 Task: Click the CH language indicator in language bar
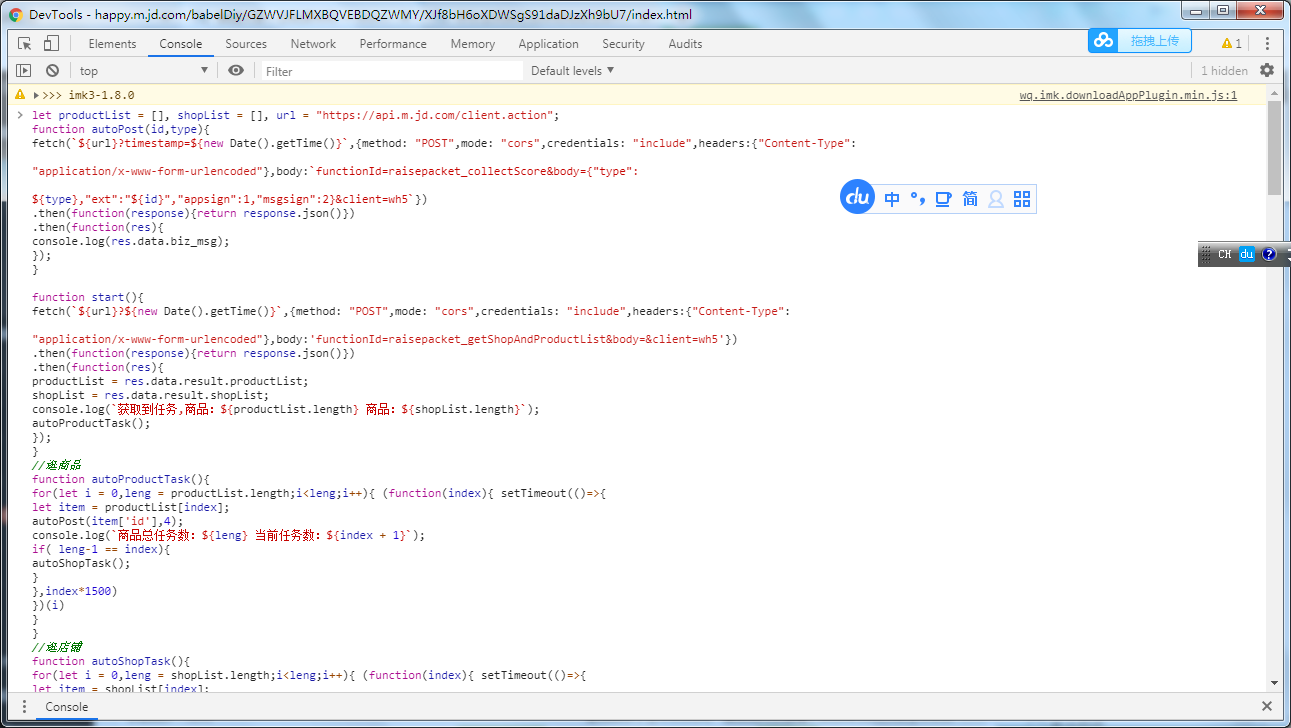click(1225, 254)
